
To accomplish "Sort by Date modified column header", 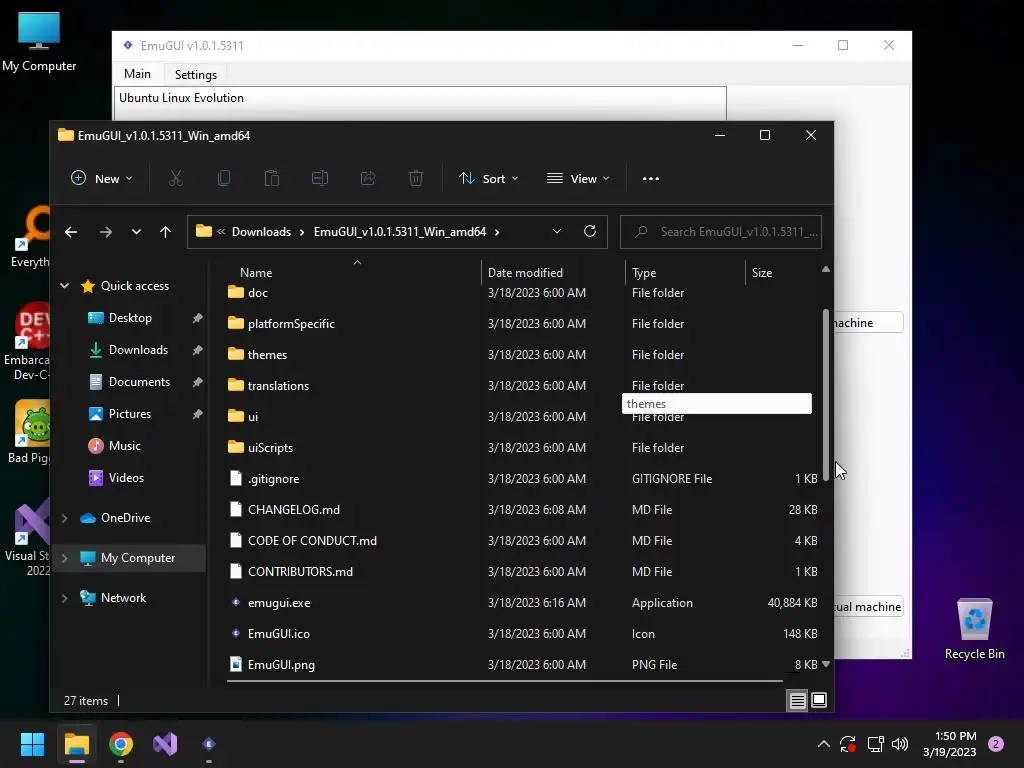I will click(x=554, y=272).
